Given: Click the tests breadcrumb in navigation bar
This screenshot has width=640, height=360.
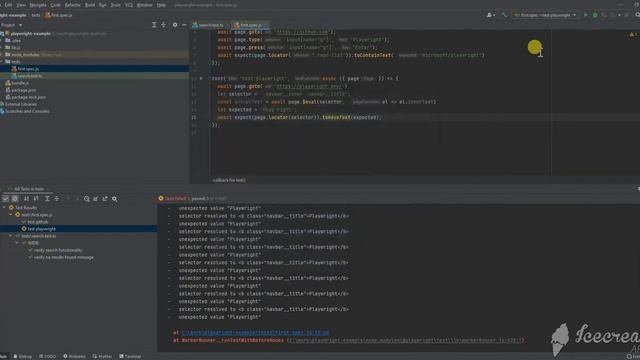Looking at the screenshot, I should pos(36,15).
